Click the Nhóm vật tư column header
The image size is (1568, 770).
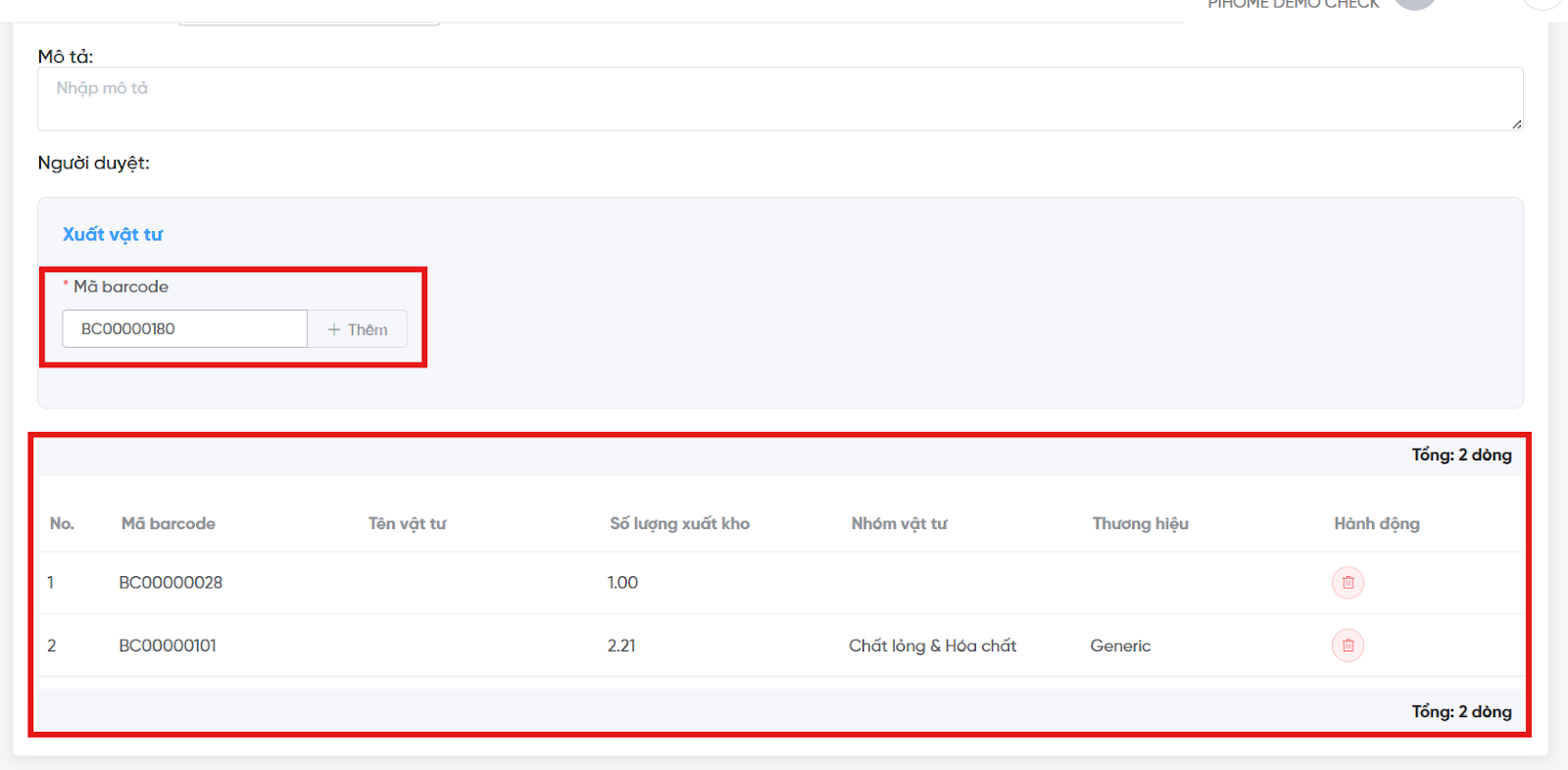click(899, 523)
